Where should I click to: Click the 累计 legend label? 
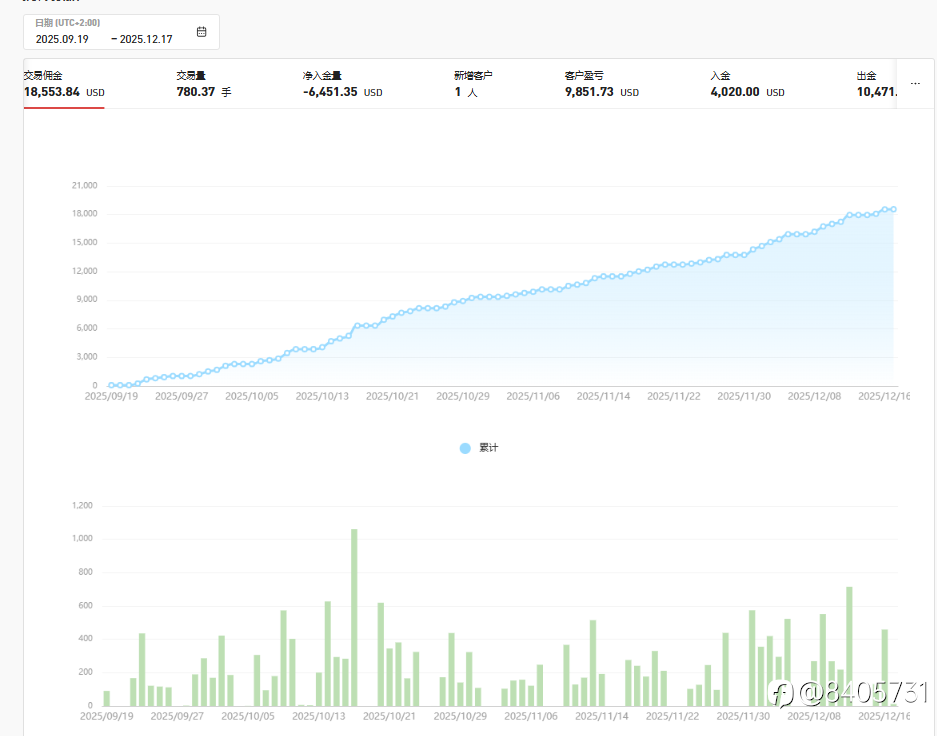[488, 448]
